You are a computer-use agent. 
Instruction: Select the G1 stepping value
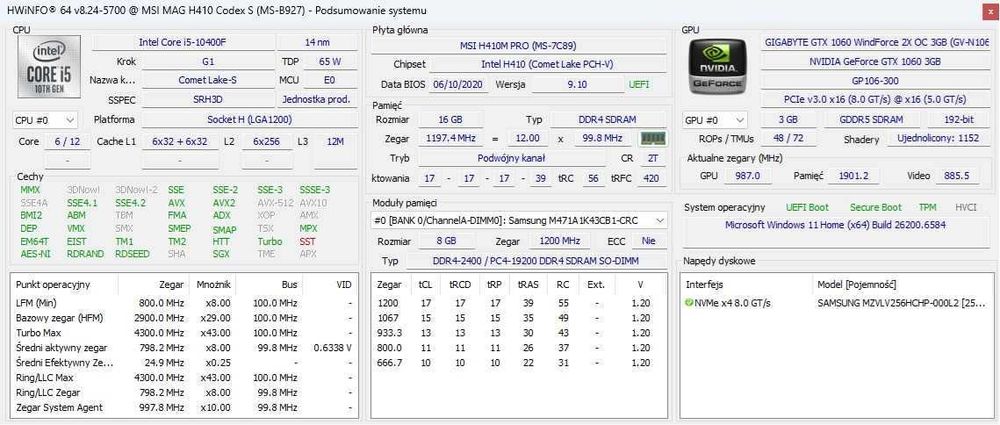(x=208, y=62)
